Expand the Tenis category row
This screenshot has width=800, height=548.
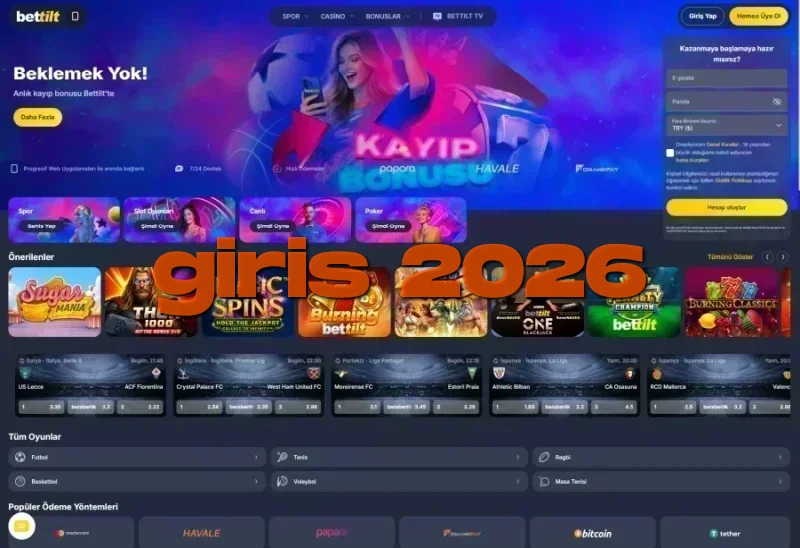[399, 457]
